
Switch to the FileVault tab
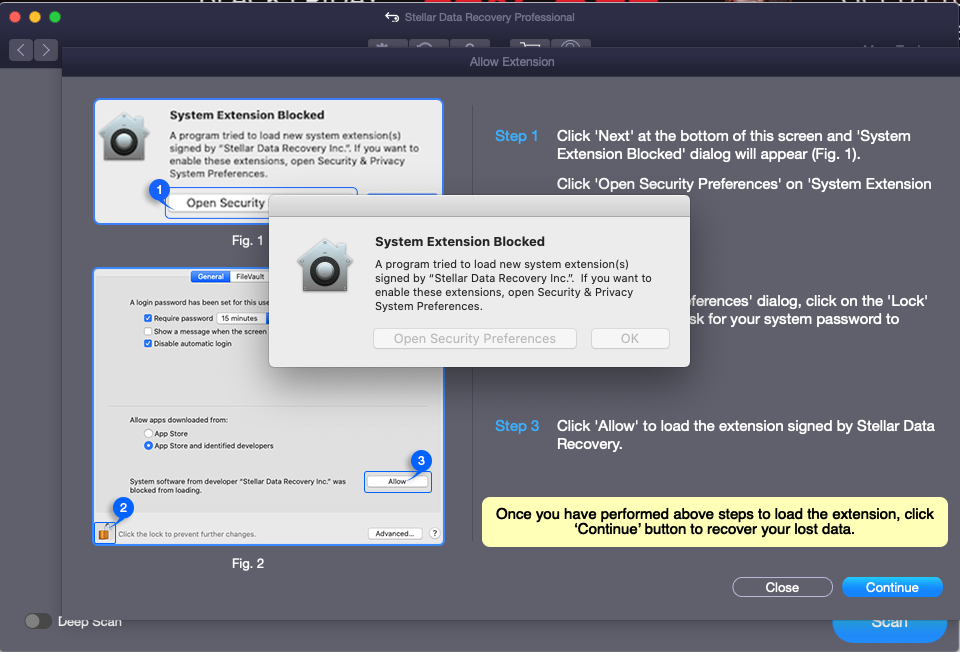(x=250, y=276)
